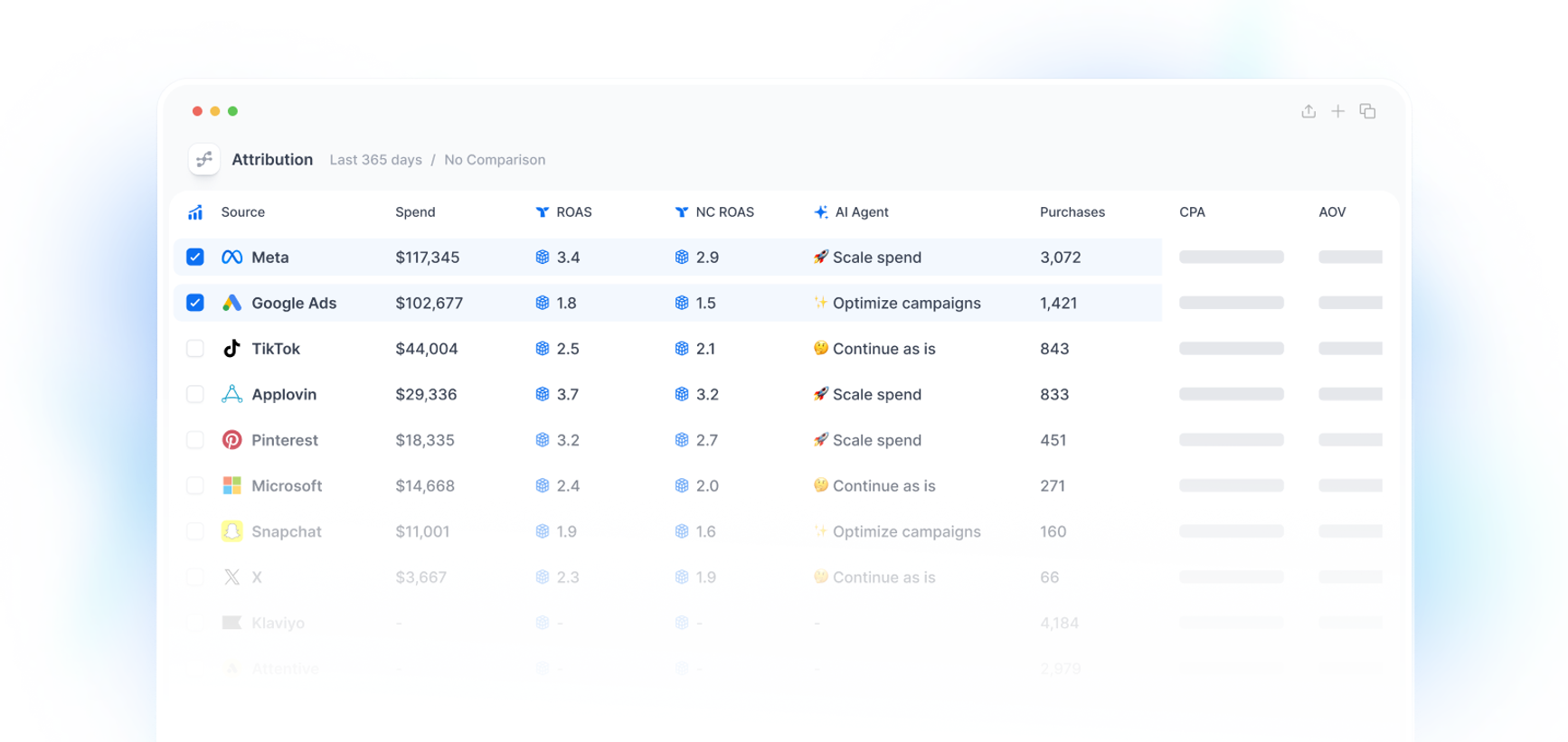Viewport: 1568px width, 742px height.
Task: Click the bar chart icon beside Source
Action: [195, 212]
